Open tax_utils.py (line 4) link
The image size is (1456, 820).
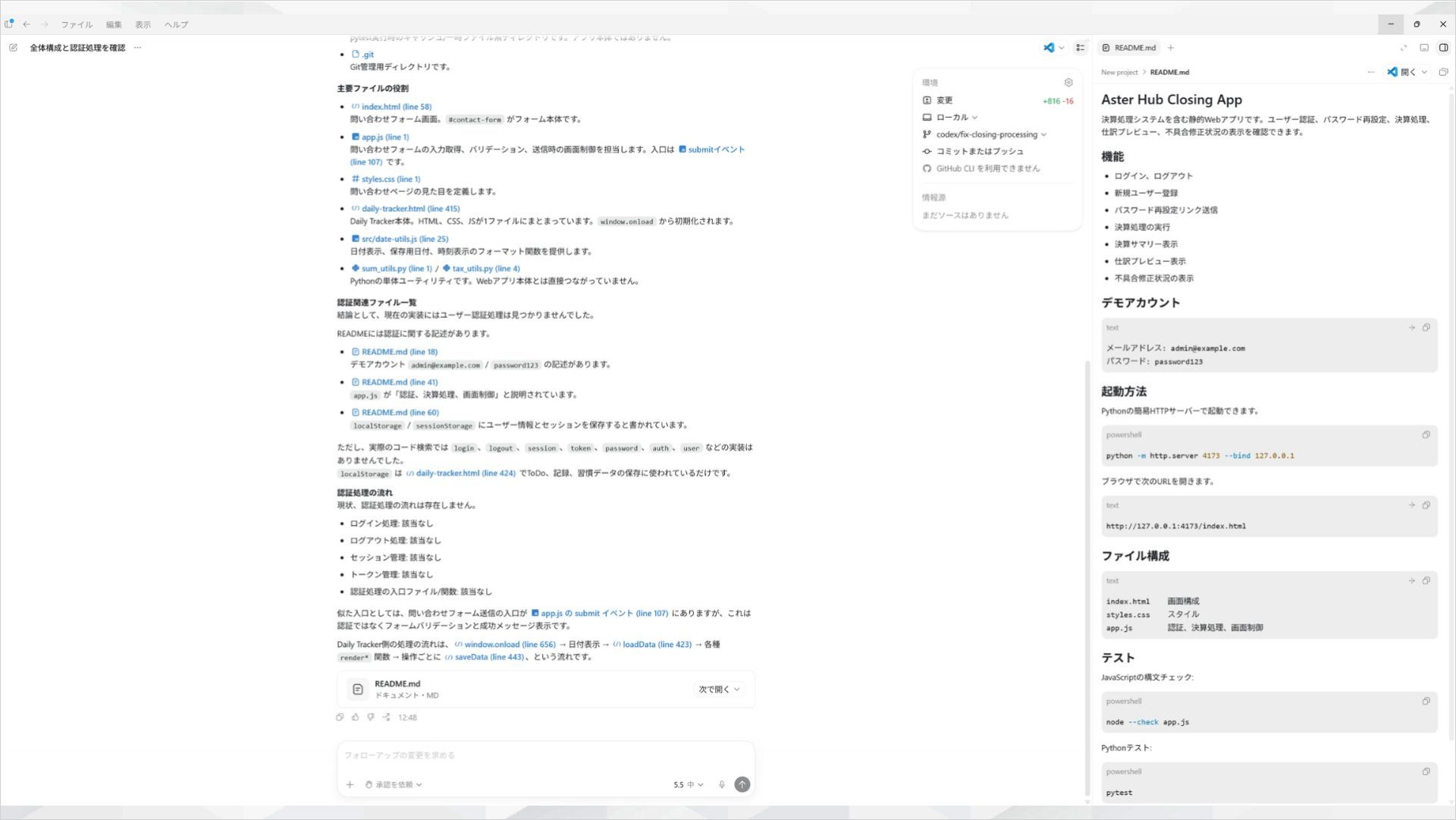tap(482, 269)
